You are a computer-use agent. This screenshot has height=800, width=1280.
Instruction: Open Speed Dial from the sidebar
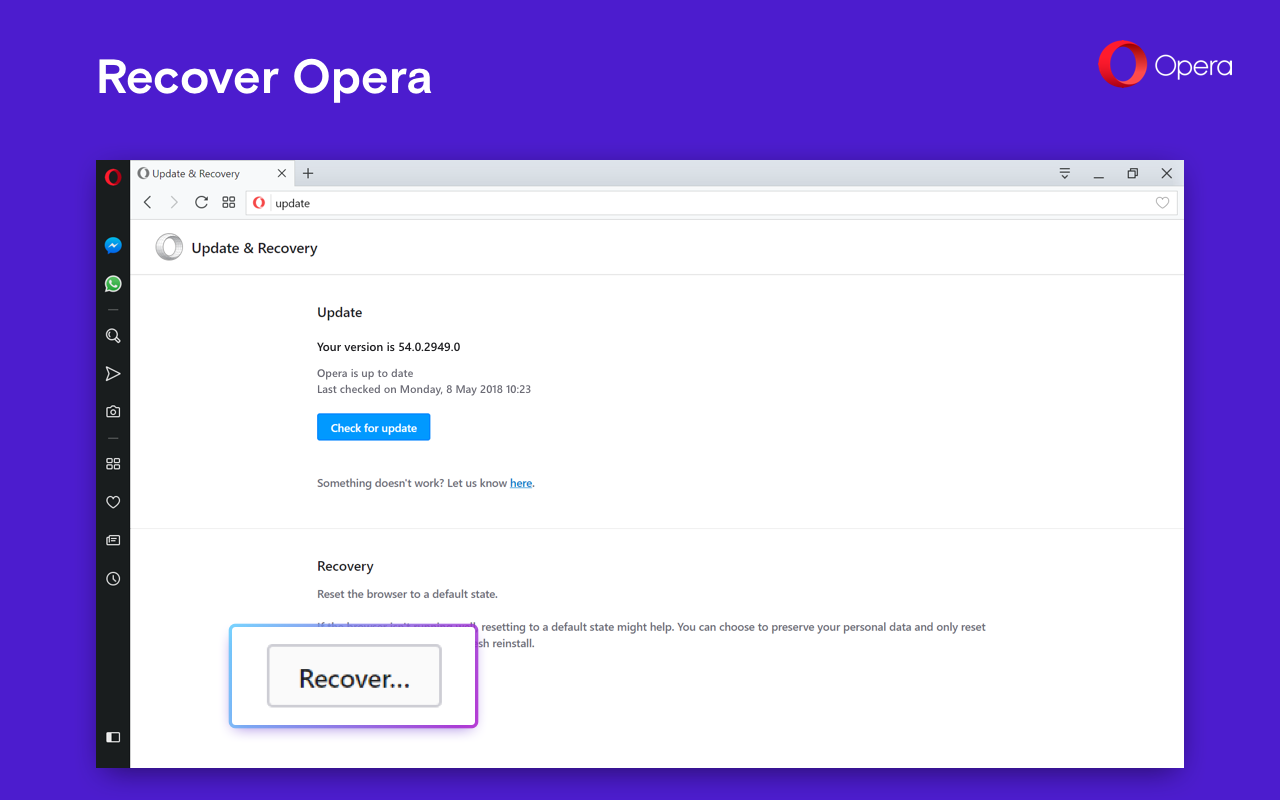pos(113,464)
